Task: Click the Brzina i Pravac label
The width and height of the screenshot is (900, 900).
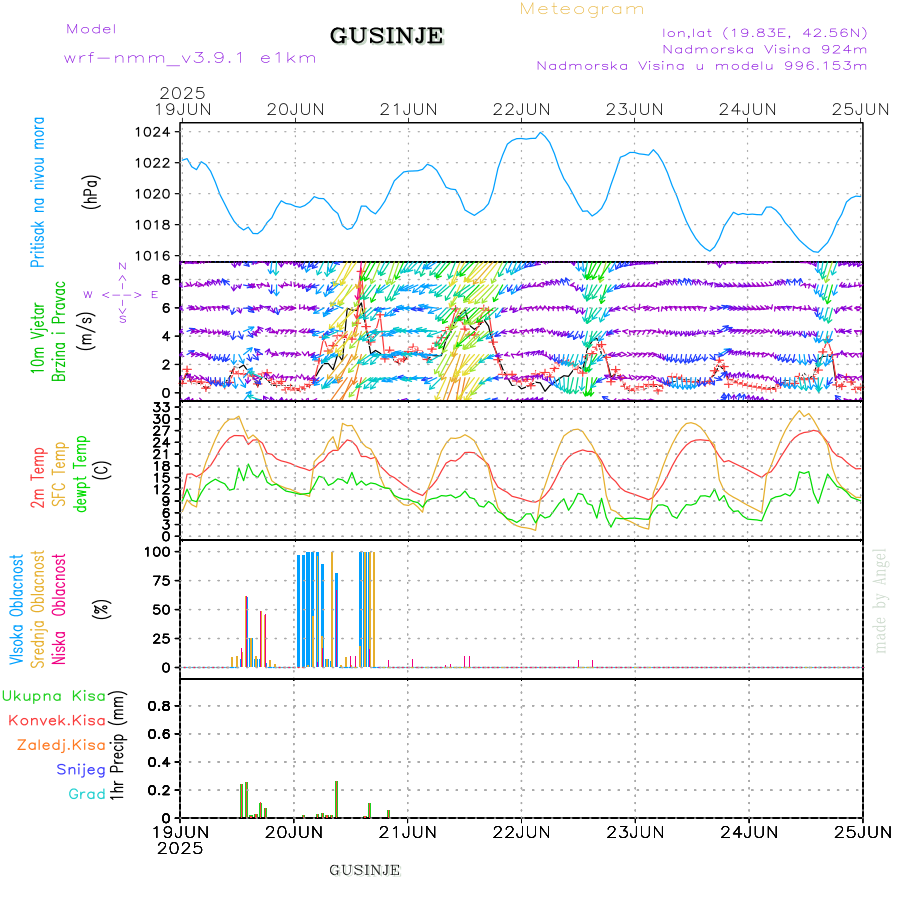Action: pos(59,331)
